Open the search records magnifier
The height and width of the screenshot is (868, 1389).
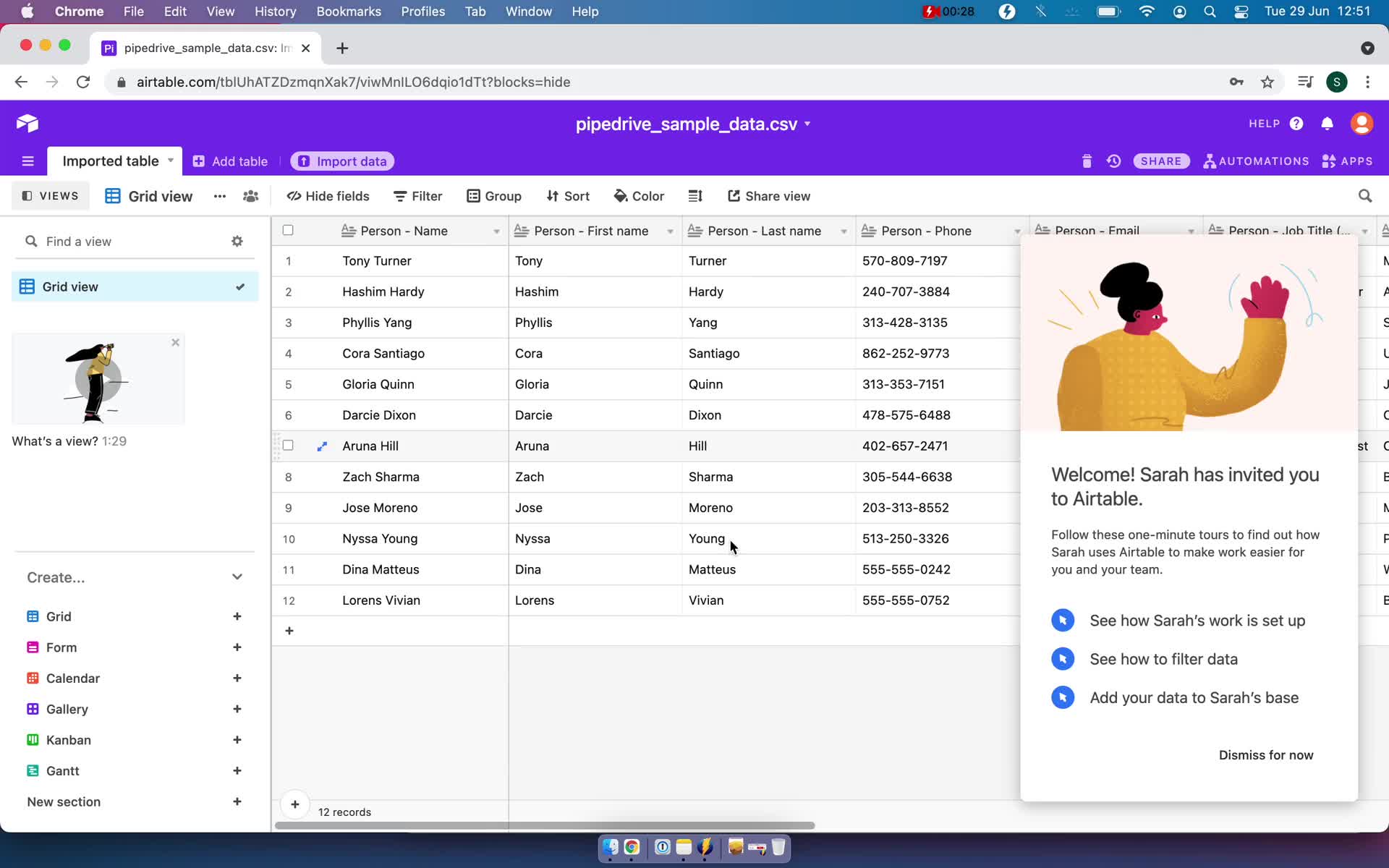pyautogui.click(x=1365, y=196)
